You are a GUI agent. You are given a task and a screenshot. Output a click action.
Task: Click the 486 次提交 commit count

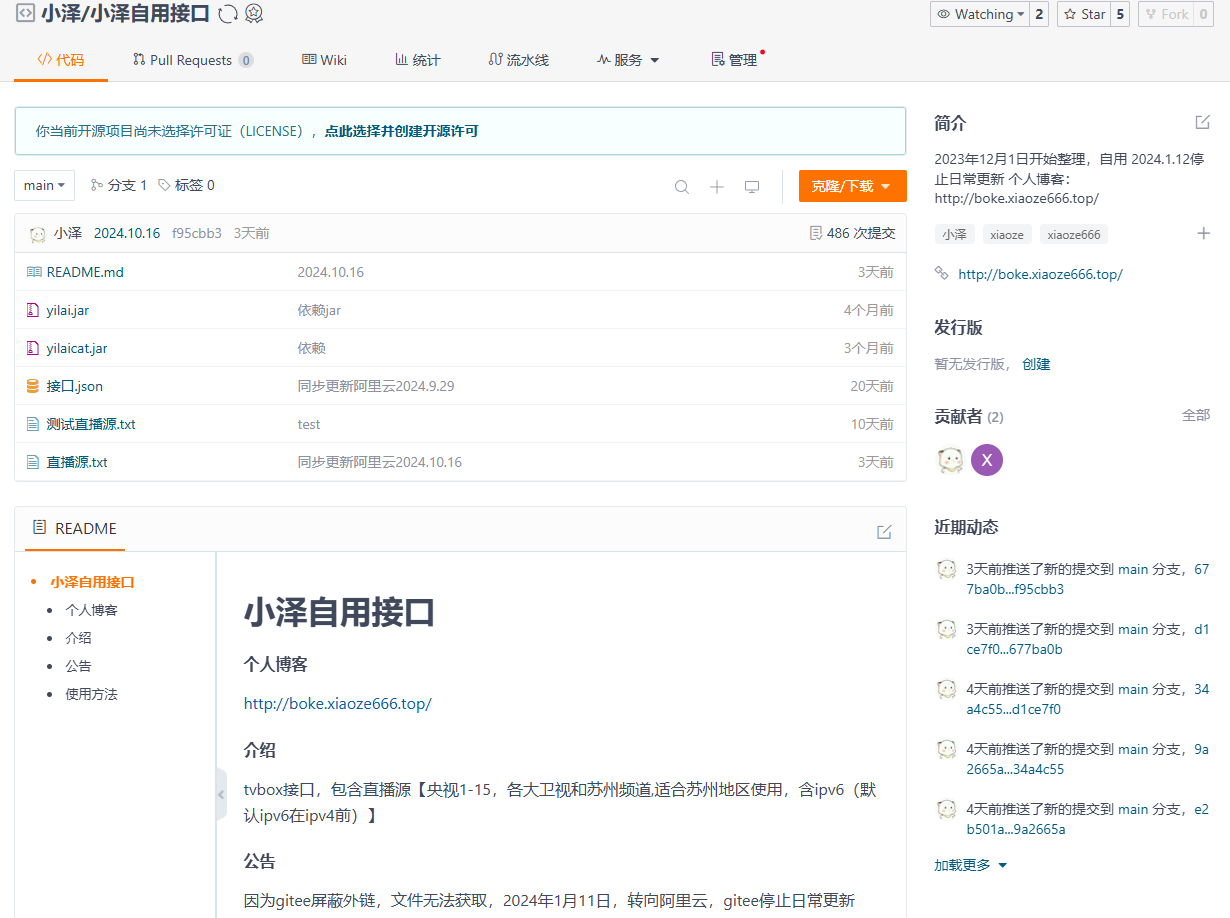coord(852,233)
